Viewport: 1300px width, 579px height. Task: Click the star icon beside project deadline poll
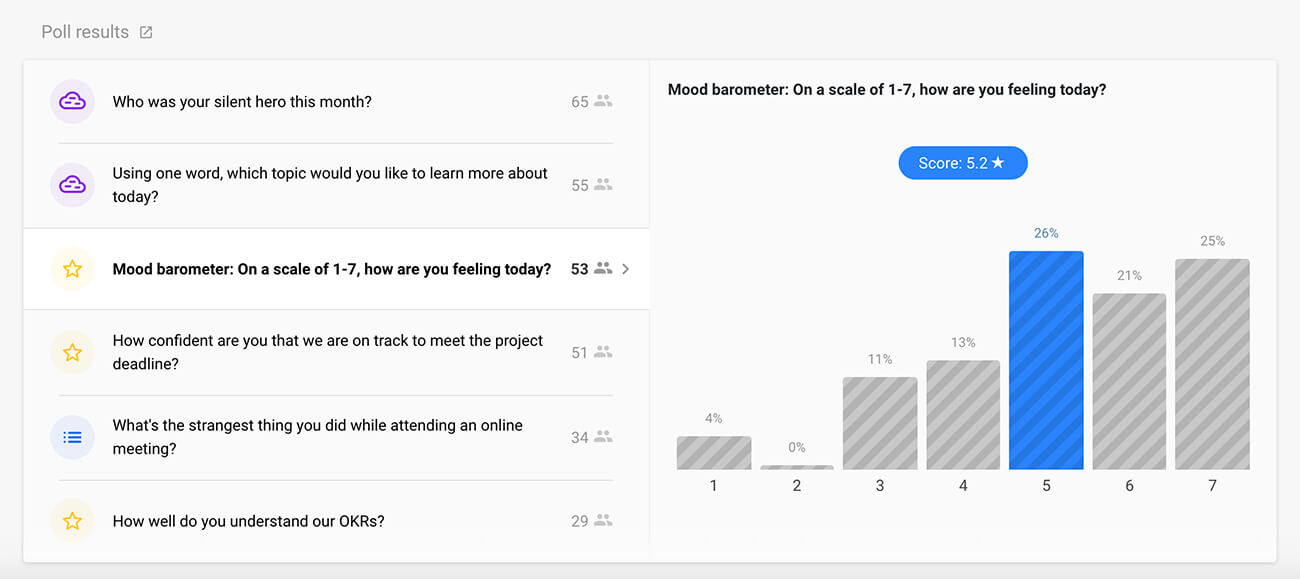[72, 352]
